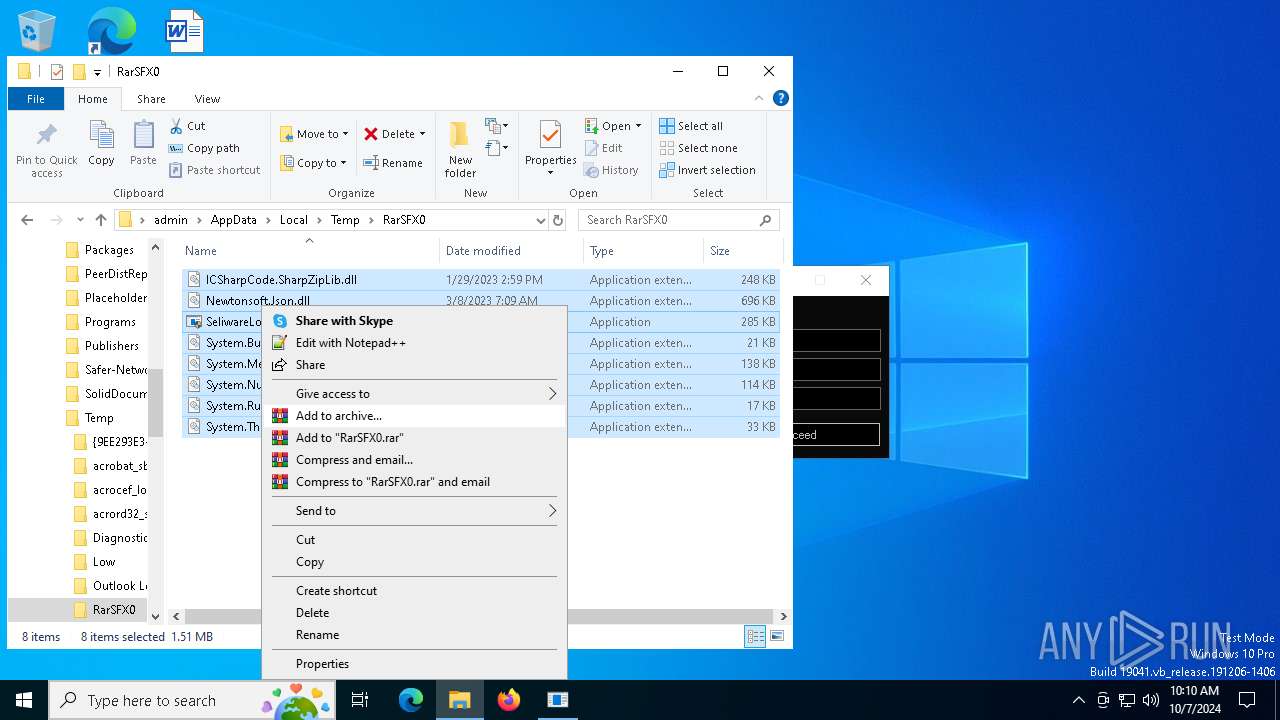
Task: Click the volume speaker tray icon
Action: tap(1150, 700)
